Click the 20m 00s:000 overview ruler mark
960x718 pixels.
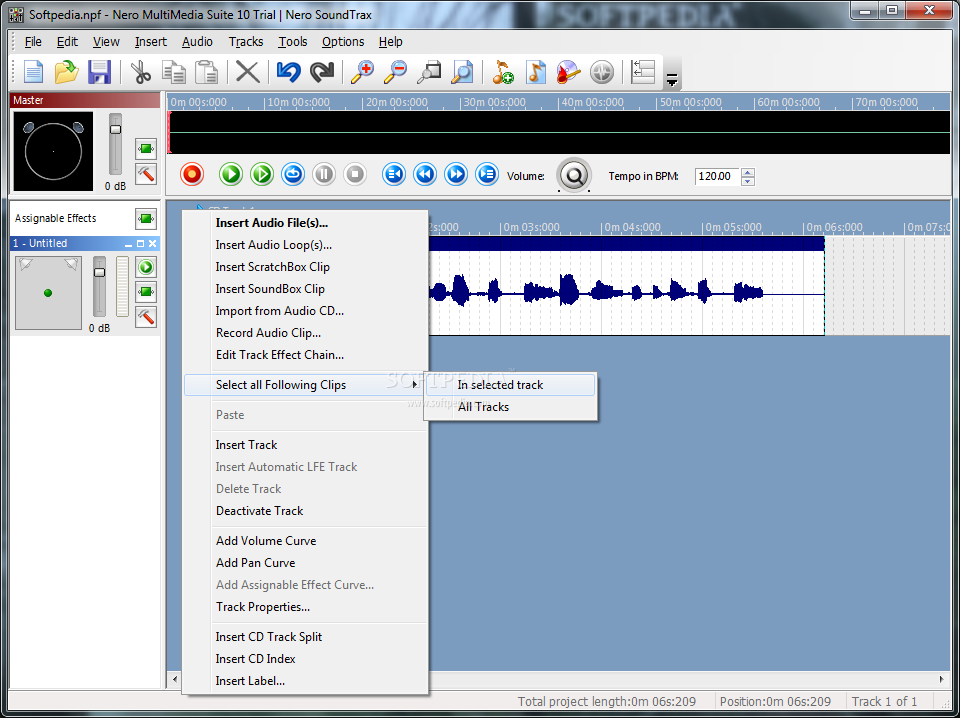click(x=396, y=103)
